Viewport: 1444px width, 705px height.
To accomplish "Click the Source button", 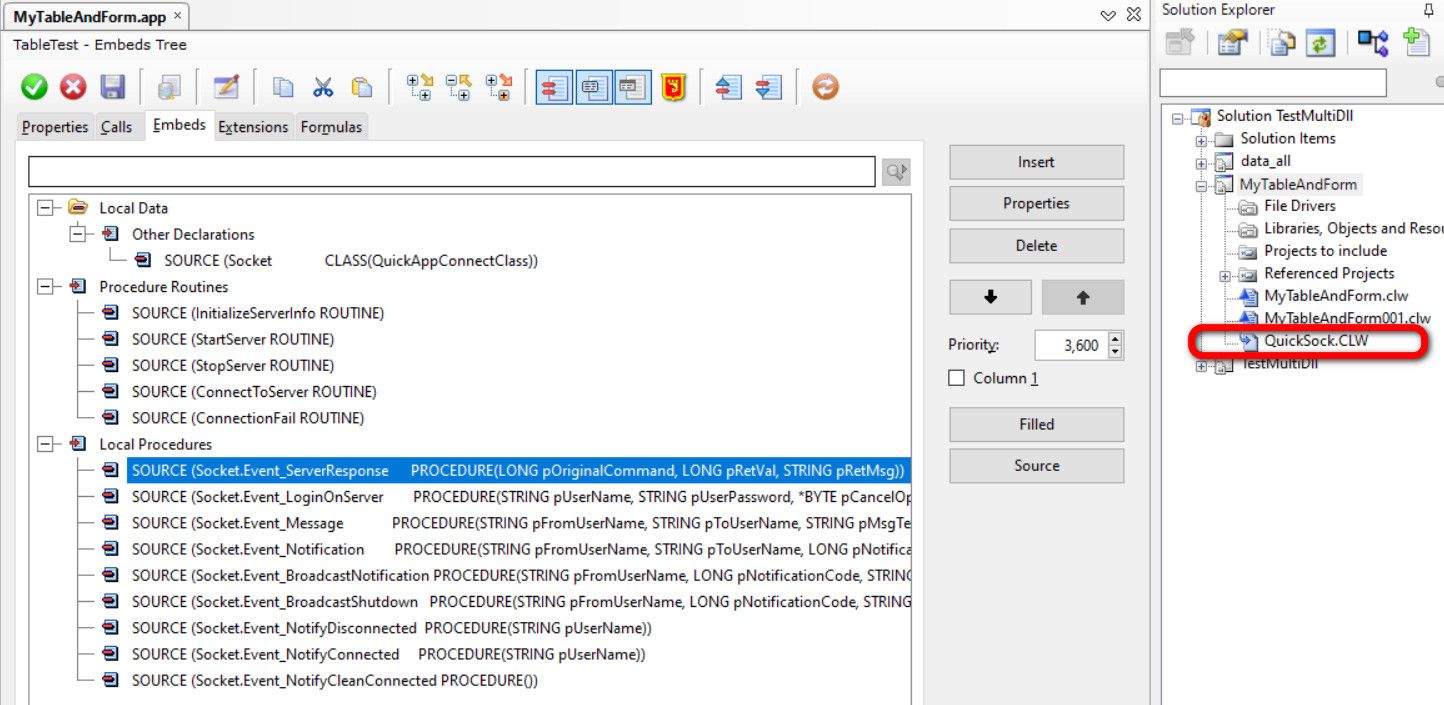I will point(1036,466).
